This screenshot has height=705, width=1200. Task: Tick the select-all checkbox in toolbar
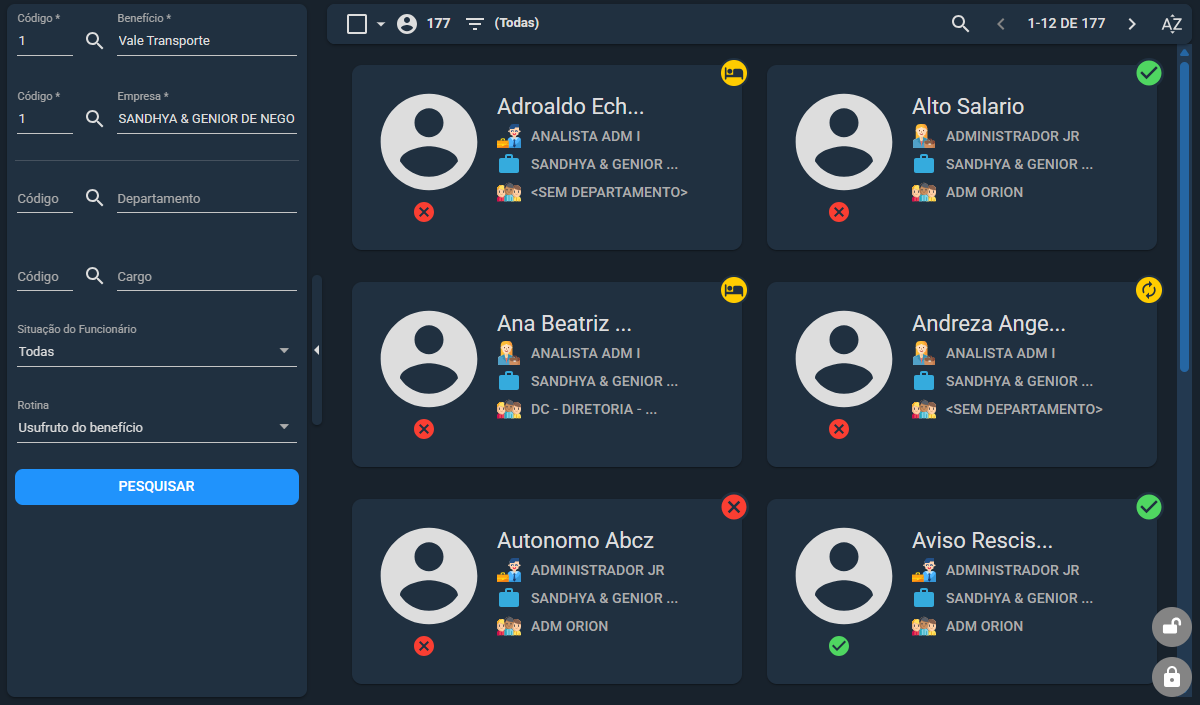pos(357,24)
